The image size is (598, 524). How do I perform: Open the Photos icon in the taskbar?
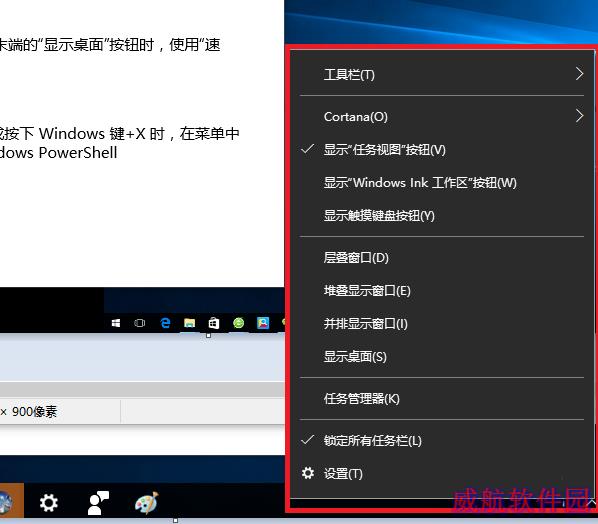click(263, 323)
